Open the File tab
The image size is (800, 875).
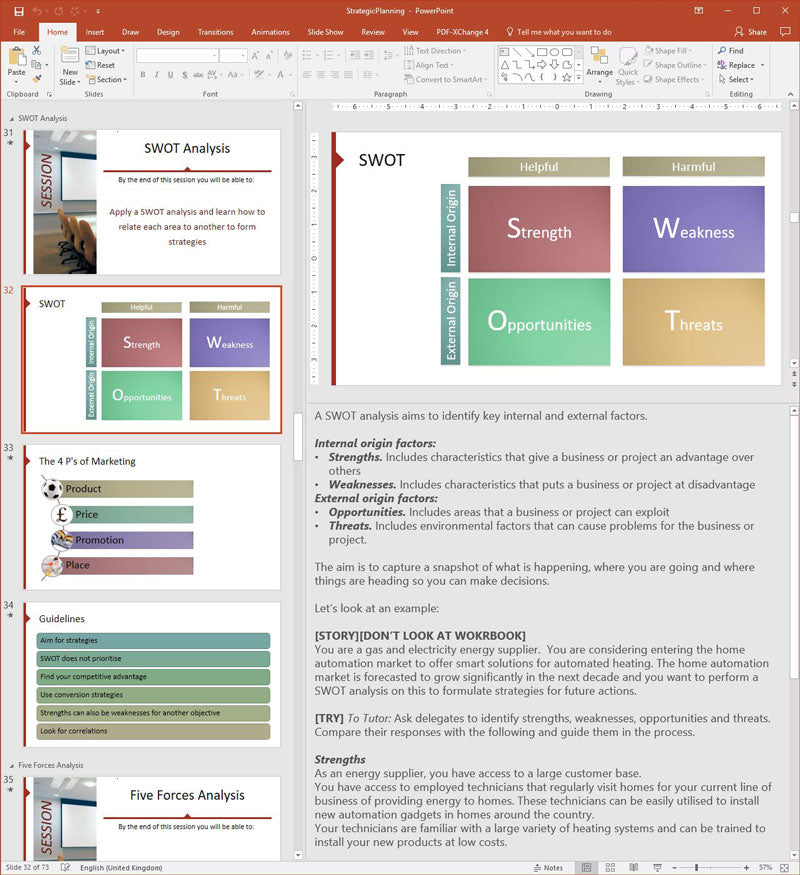click(x=19, y=32)
